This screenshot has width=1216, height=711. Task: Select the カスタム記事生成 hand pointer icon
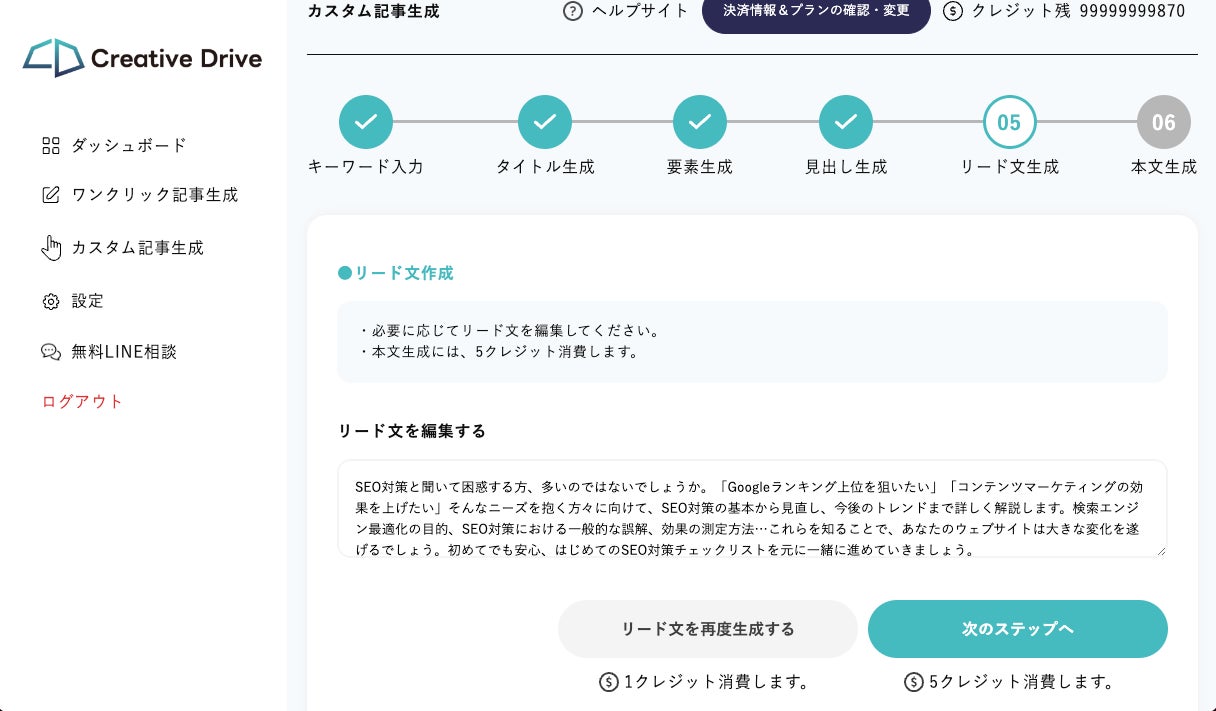51,248
